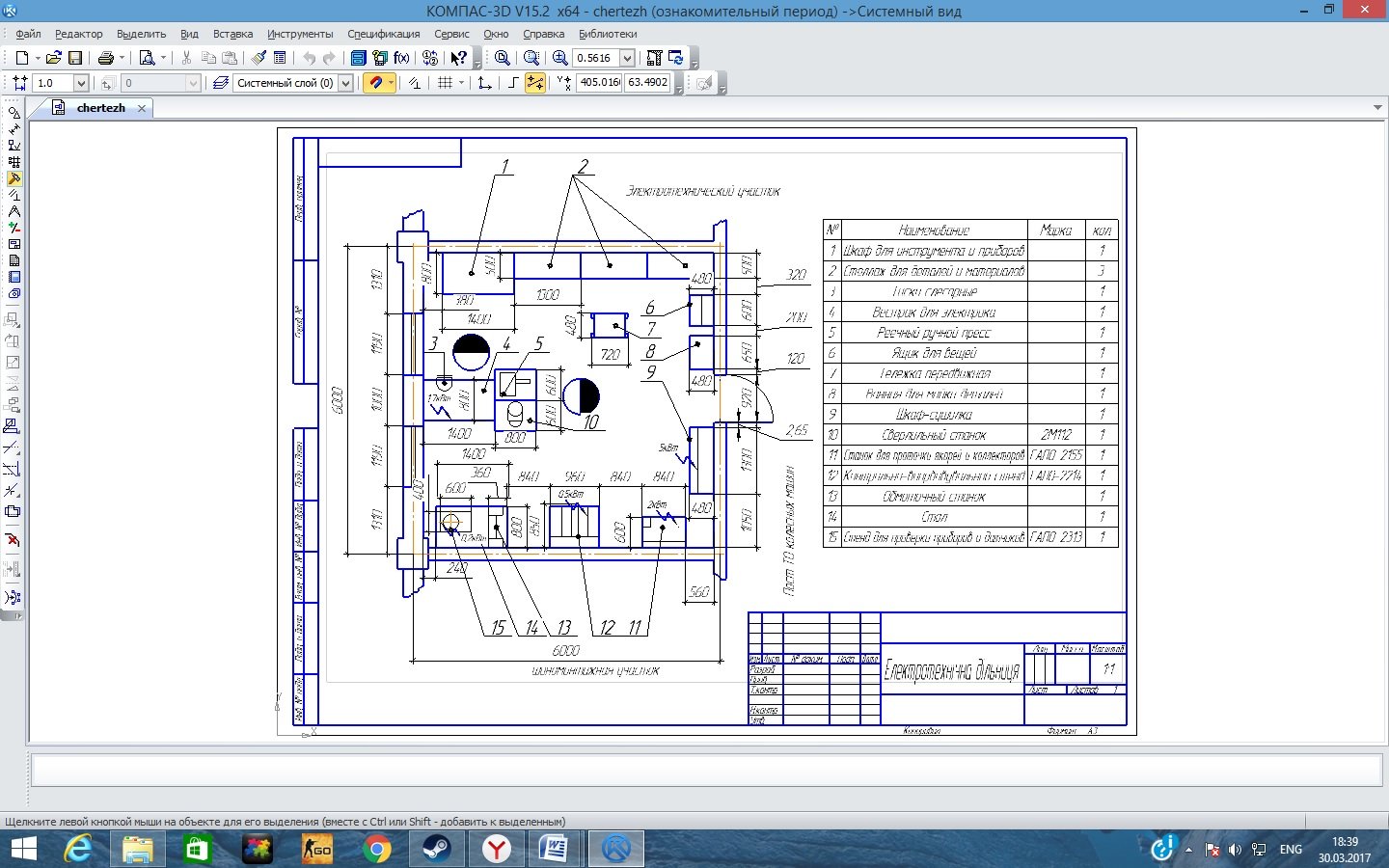Open the Инструменты menu
Image resolution: width=1389 pixels, height=868 pixels.
[x=300, y=34]
